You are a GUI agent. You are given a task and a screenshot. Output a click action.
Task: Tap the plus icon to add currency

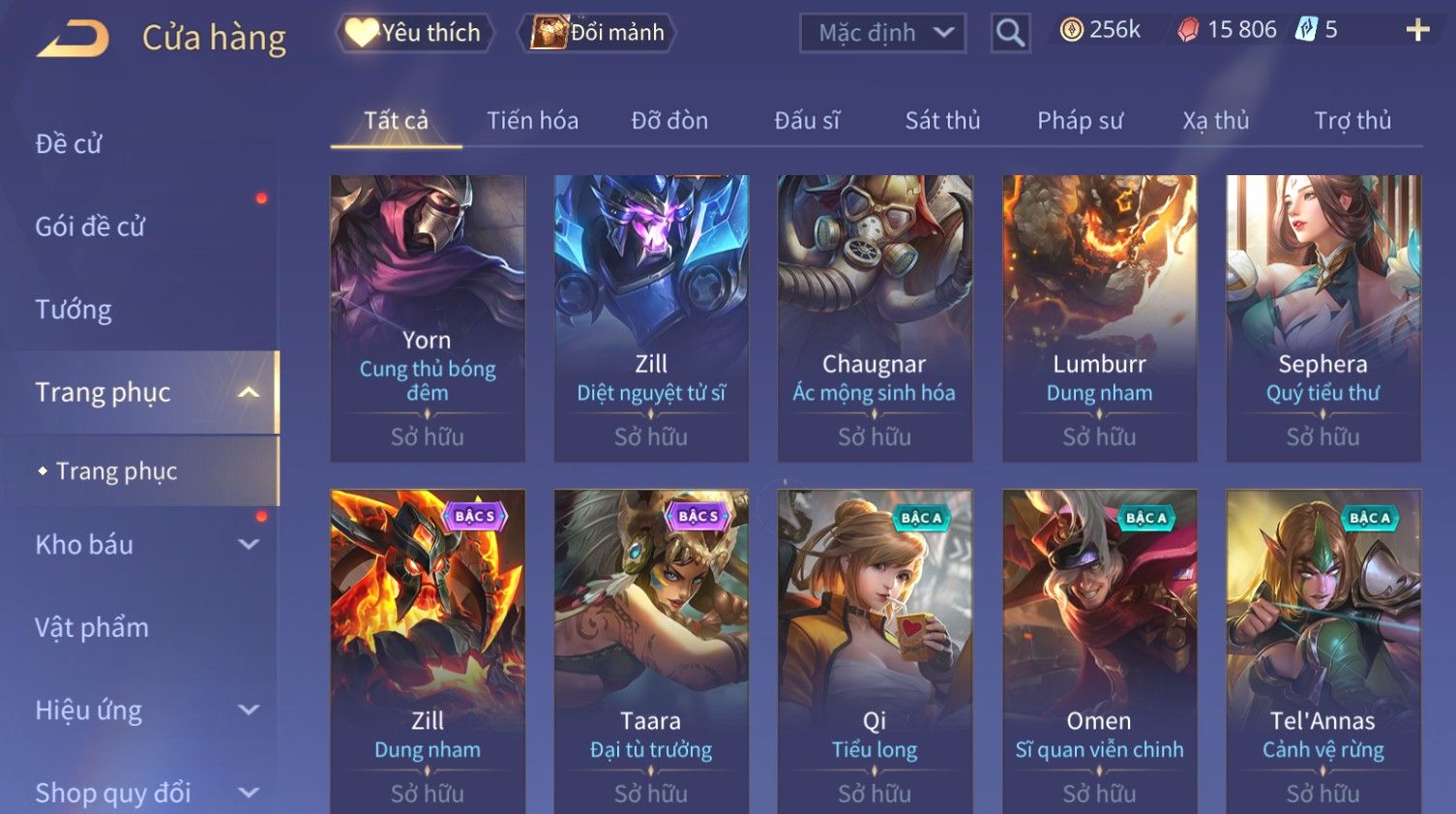[1417, 30]
